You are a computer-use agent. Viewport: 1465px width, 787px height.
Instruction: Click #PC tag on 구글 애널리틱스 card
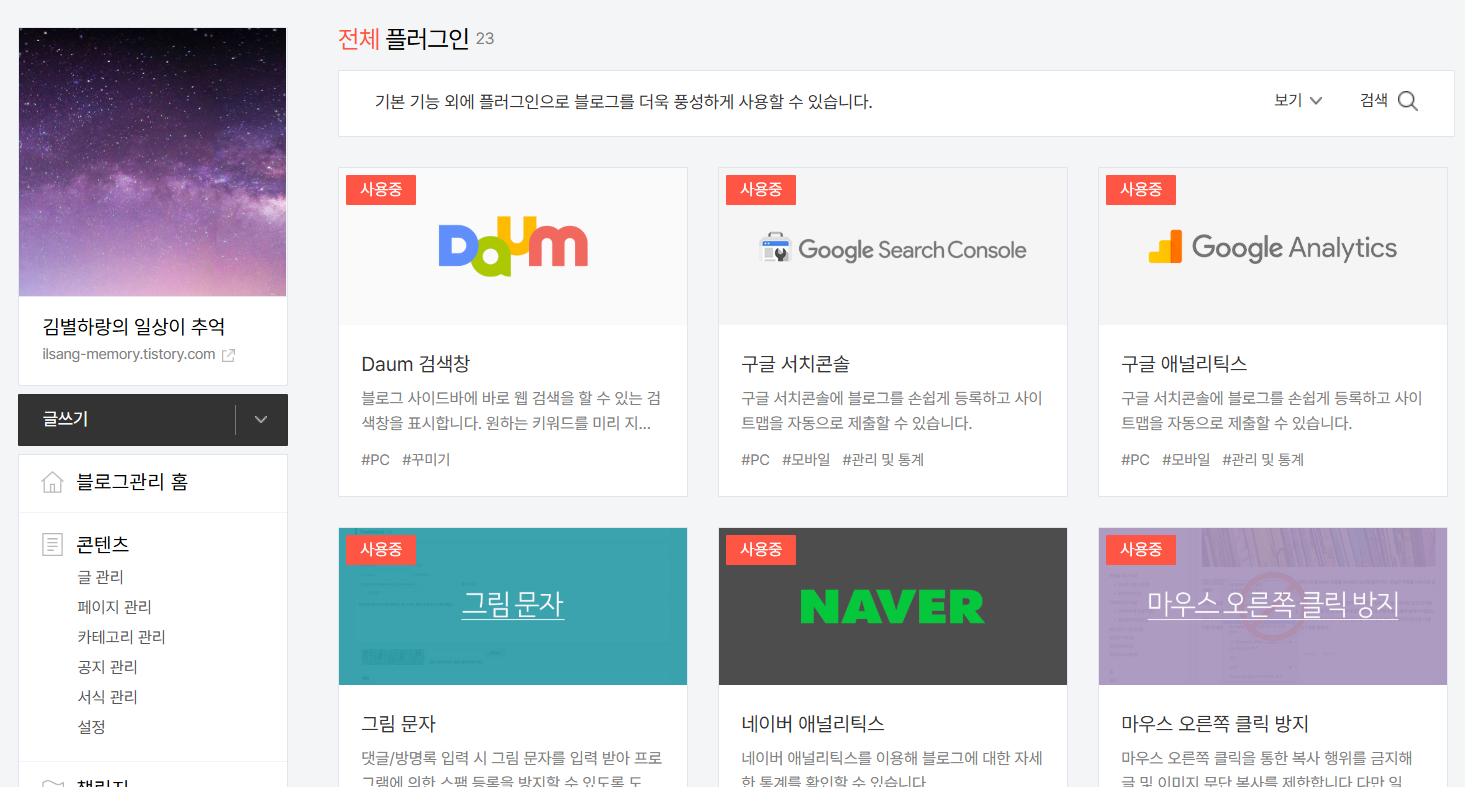[1135, 460]
